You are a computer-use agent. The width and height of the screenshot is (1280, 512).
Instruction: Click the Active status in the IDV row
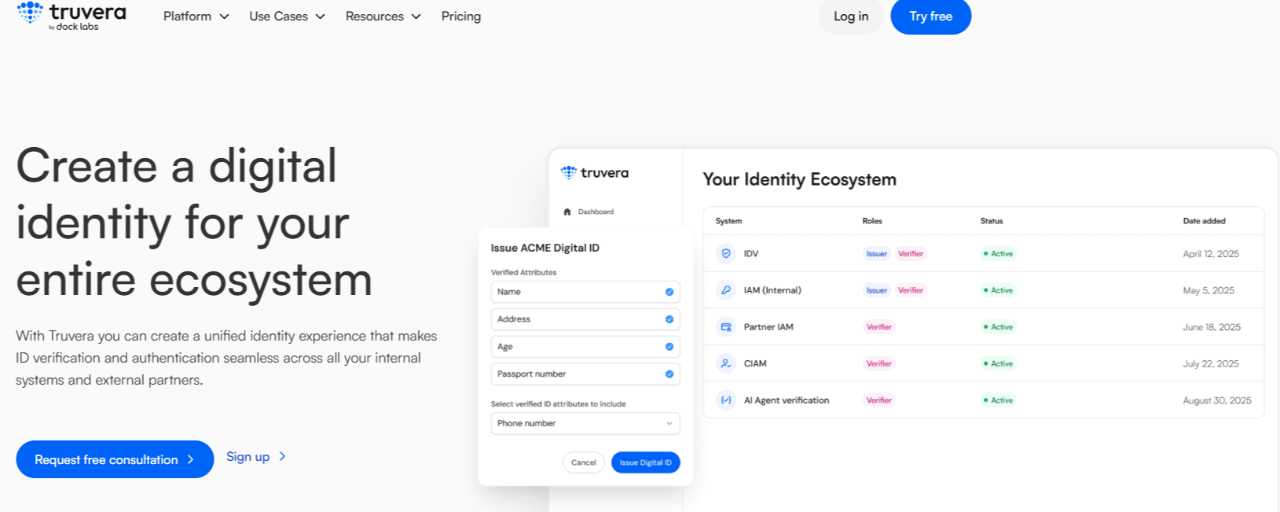998,254
